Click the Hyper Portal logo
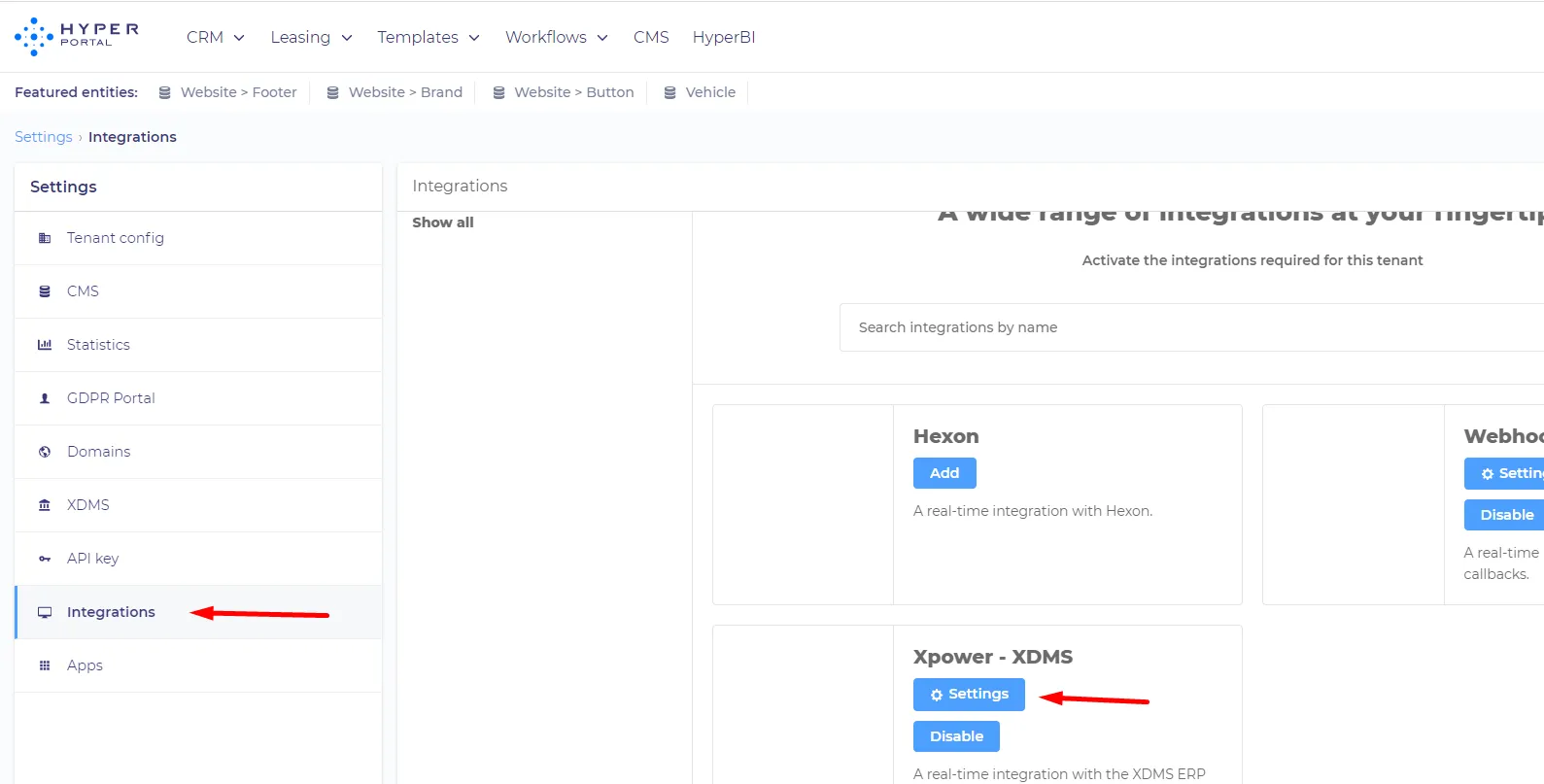Screen dimensions: 1544x784 77,37
